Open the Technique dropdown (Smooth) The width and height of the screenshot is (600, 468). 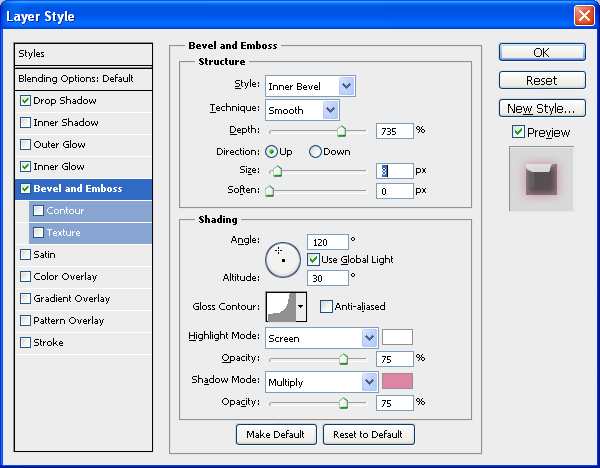click(302, 110)
